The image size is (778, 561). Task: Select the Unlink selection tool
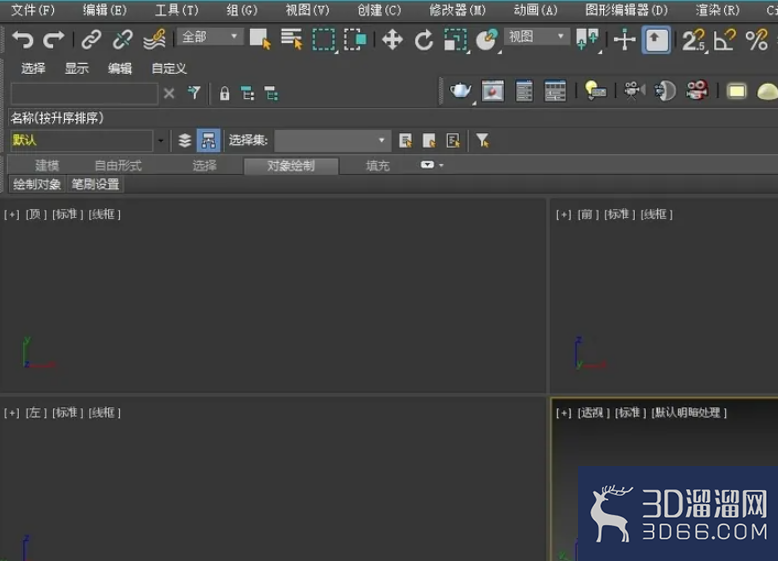pos(123,40)
